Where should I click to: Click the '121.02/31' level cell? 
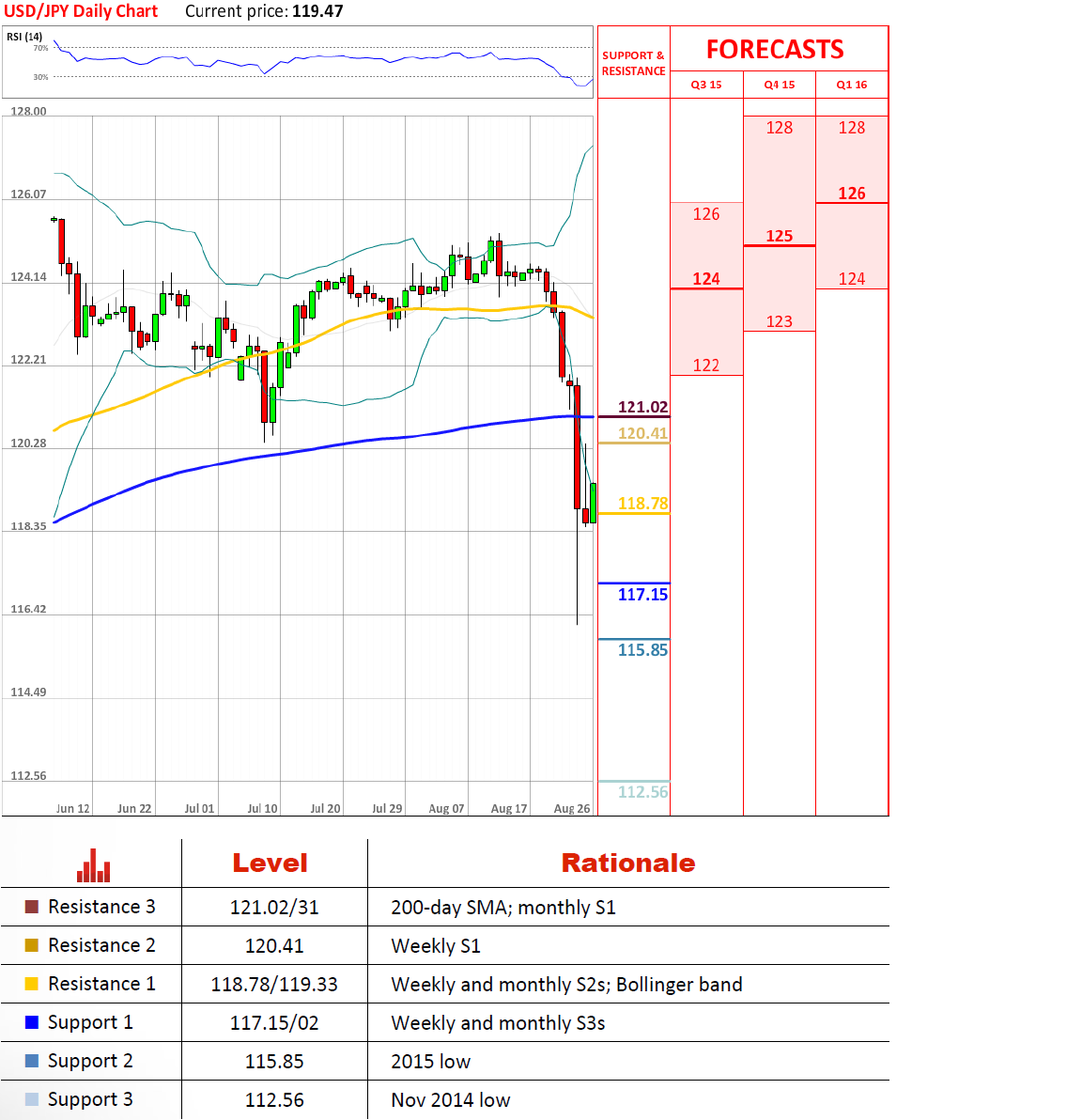(274, 907)
